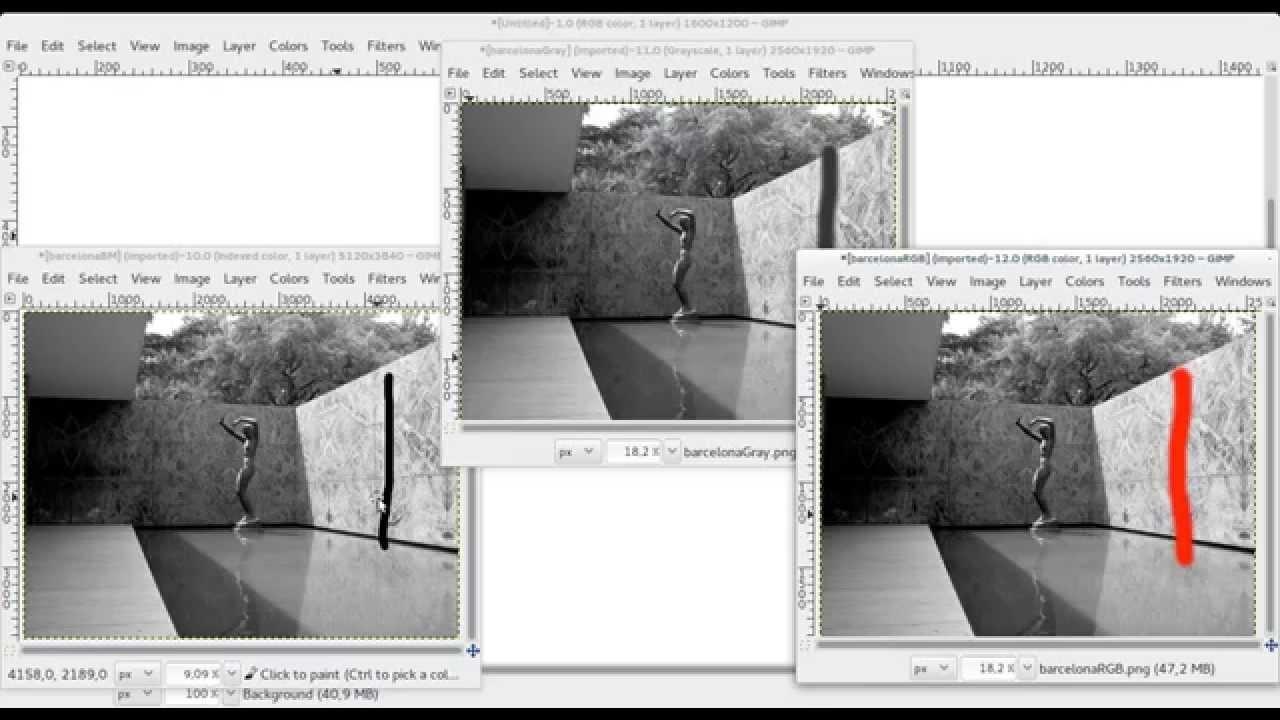Open Layer menu in barcelonaBM window
The height and width of the screenshot is (720, 1280).
240,279
